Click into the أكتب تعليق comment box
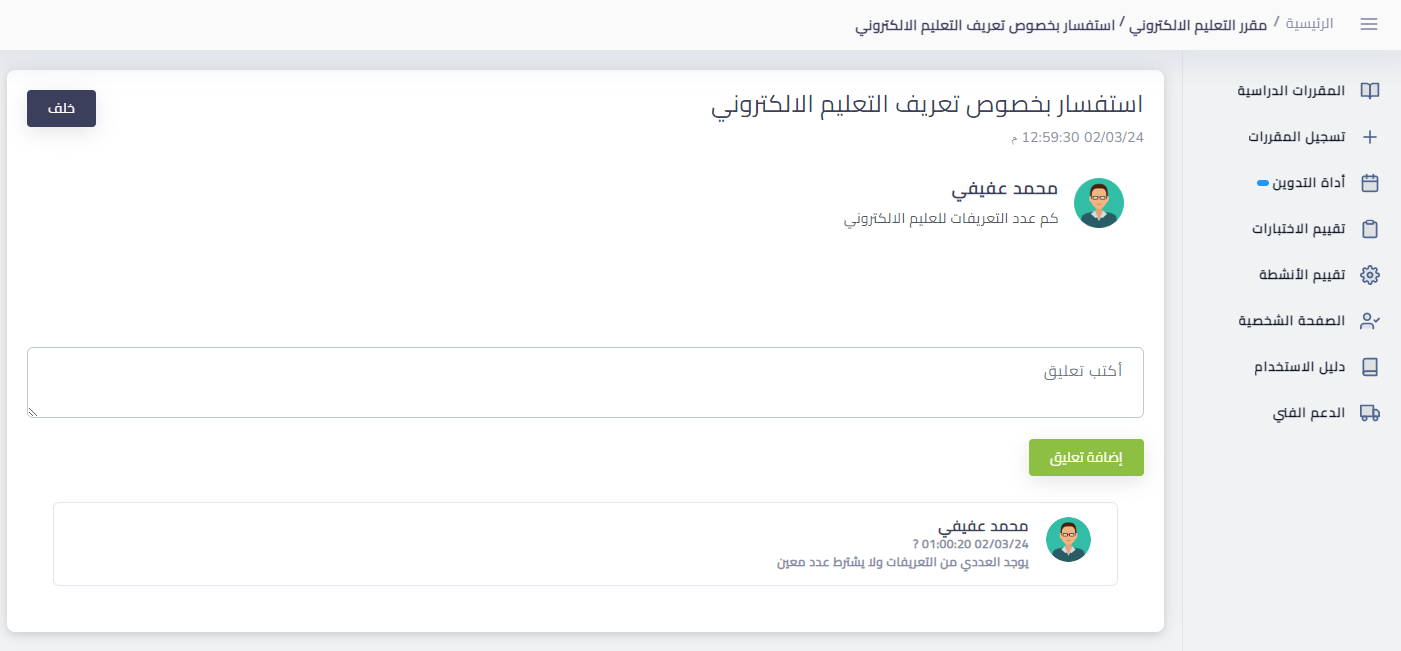The image size is (1401, 651). pyautogui.click(x=585, y=383)
